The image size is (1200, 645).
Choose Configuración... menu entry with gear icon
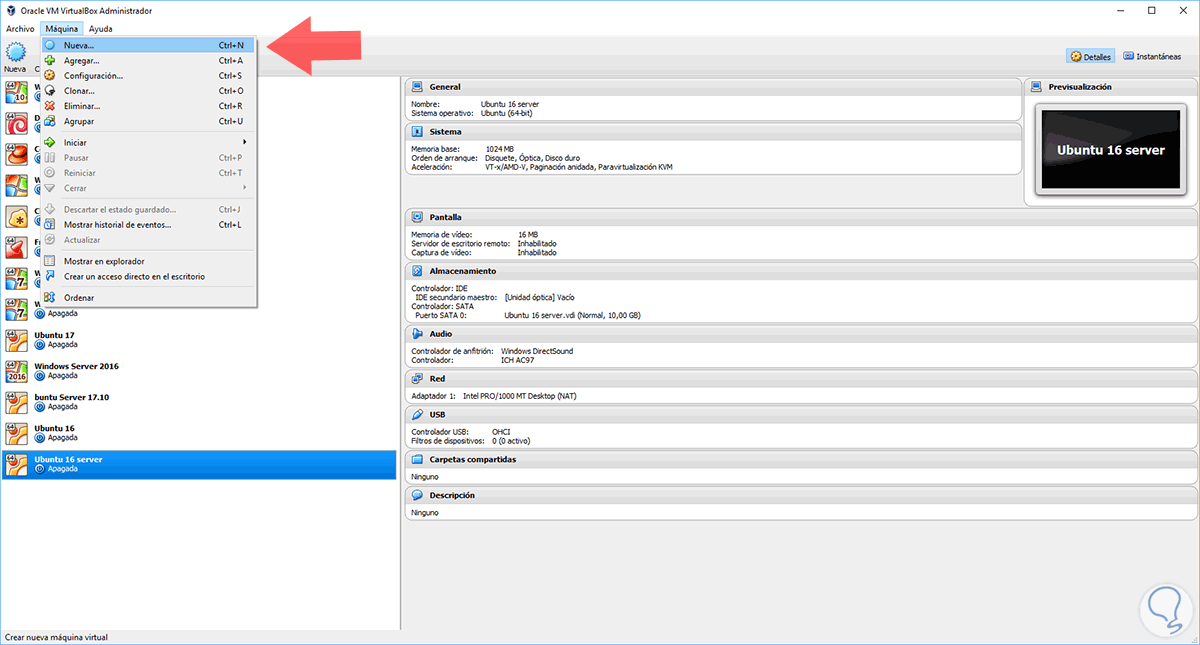point(148,75)
